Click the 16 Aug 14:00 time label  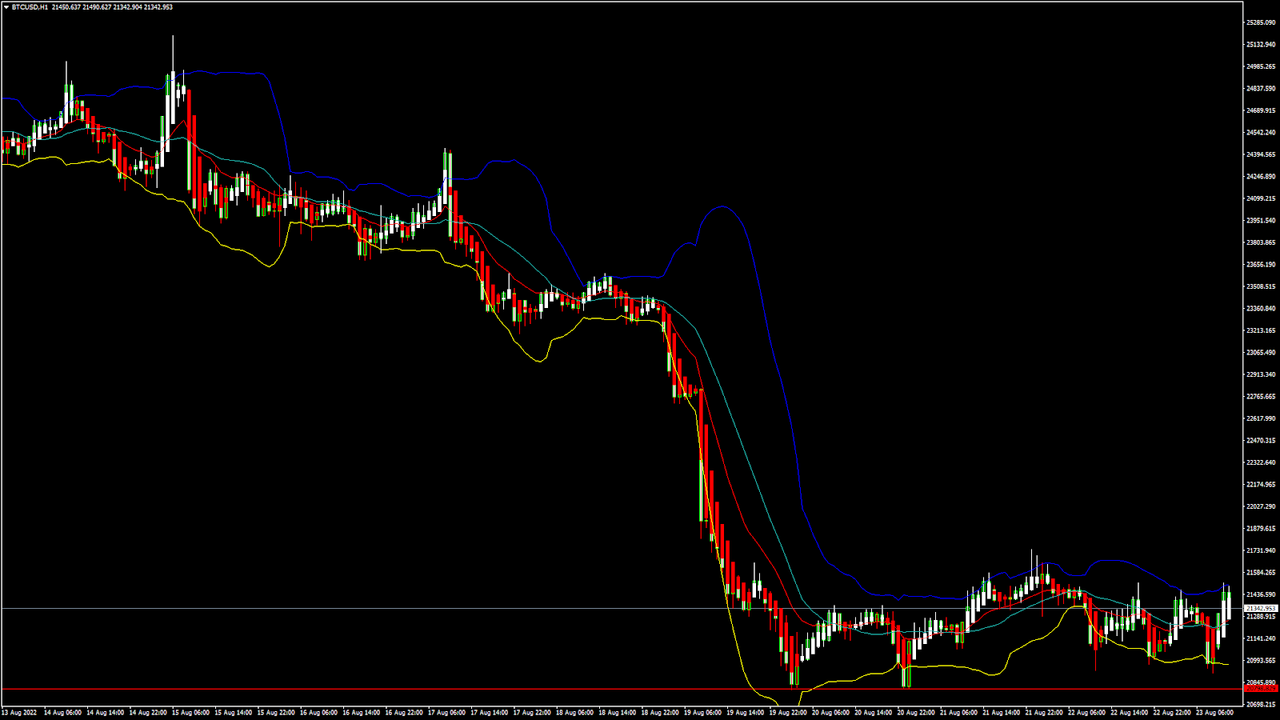tap(362, 713)
